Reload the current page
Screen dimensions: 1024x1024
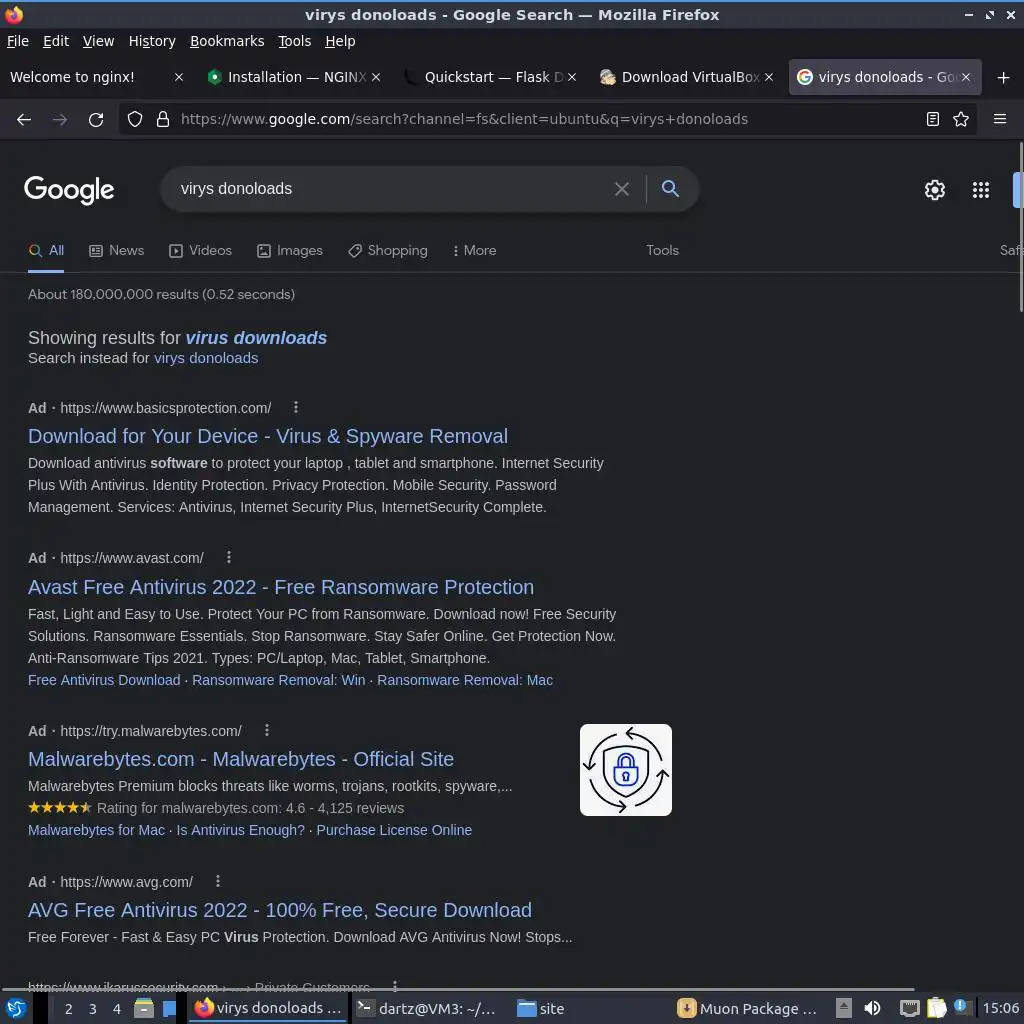coord(96,119)
